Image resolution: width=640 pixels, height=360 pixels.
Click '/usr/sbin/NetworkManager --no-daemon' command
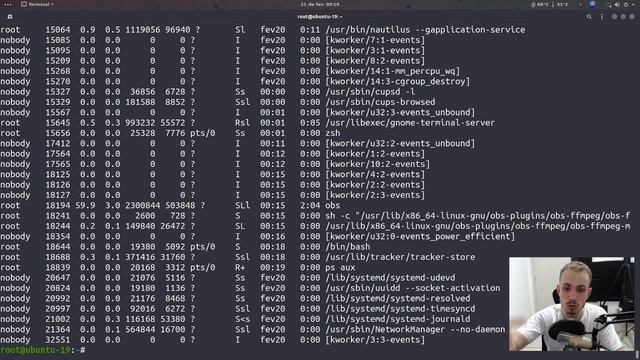415,329
